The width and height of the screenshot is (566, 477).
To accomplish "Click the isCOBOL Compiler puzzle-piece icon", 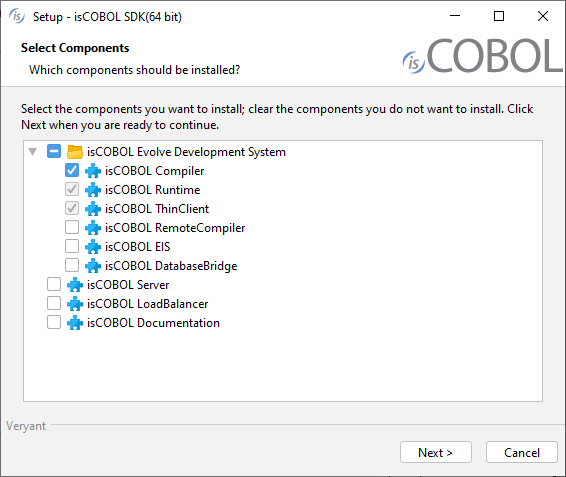I will [x=93, y=171].
